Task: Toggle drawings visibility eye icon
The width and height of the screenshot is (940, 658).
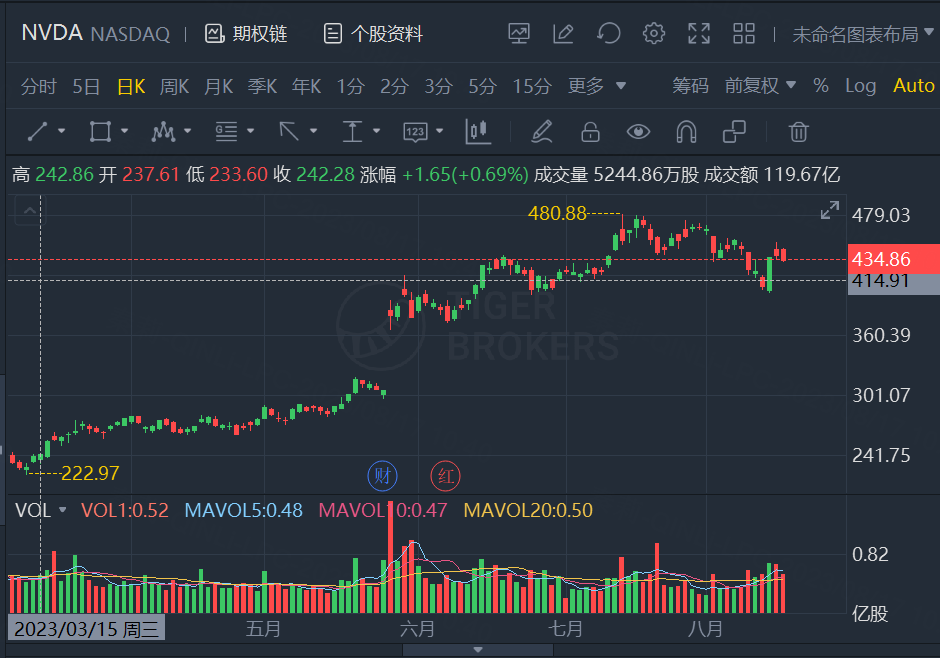Action: coord(638,131)
